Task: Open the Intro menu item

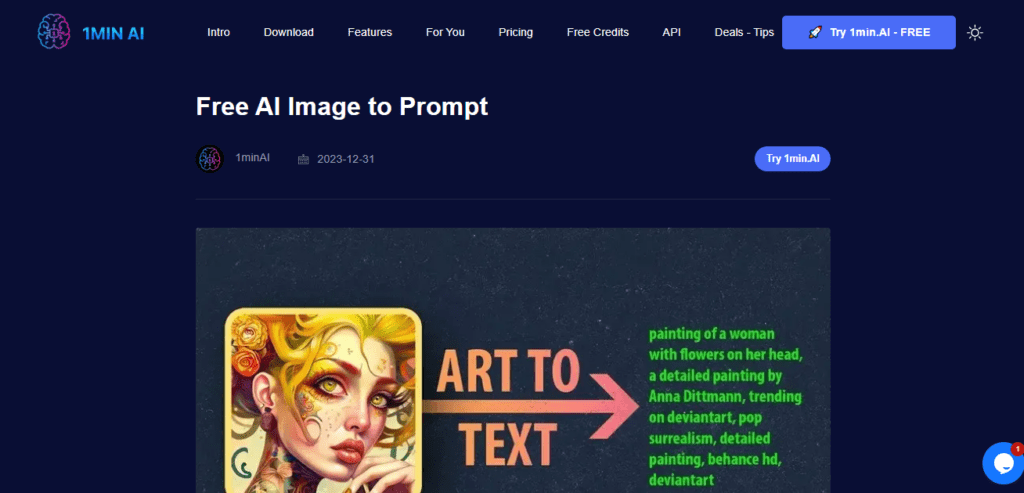Action: point(219,32)
